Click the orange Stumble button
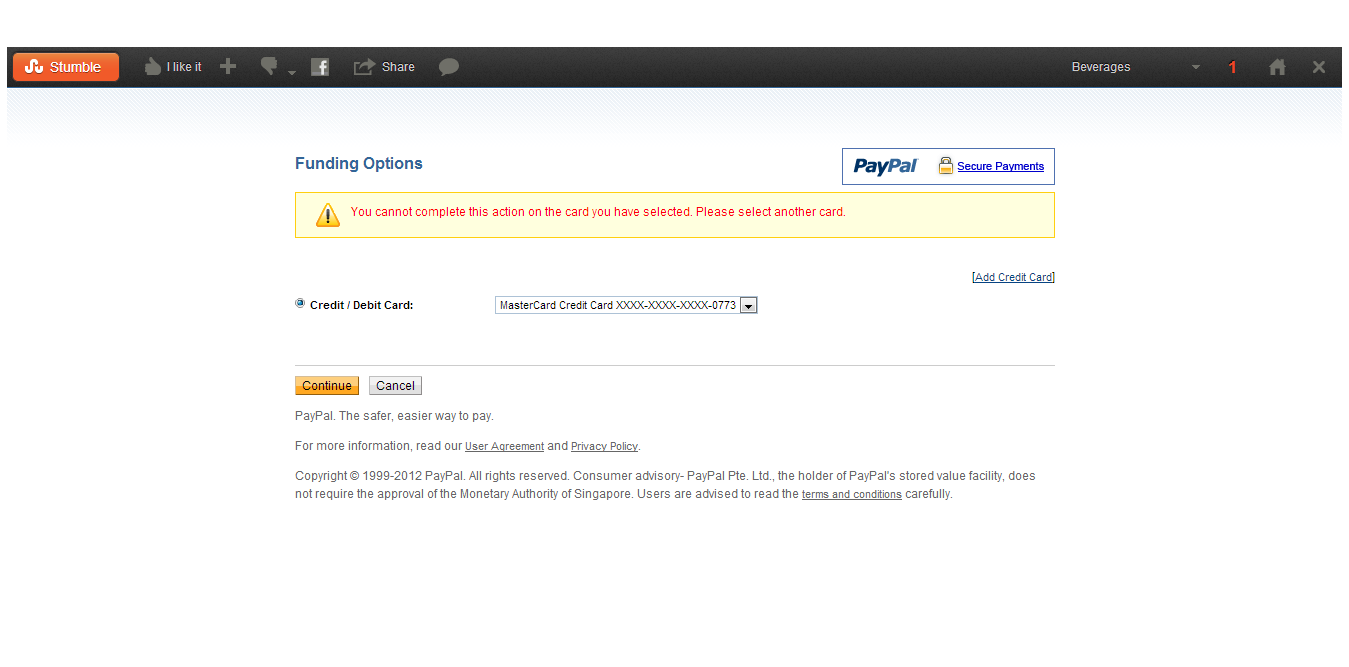This screenshot has height=667, width=1349. (x=66, y=67)
